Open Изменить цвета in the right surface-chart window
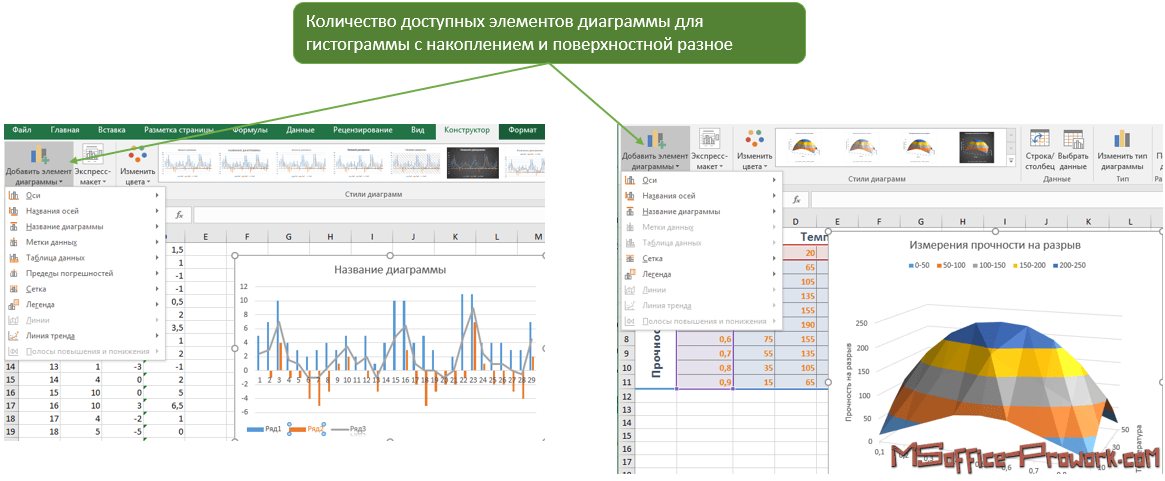 [x=754, y=149]
